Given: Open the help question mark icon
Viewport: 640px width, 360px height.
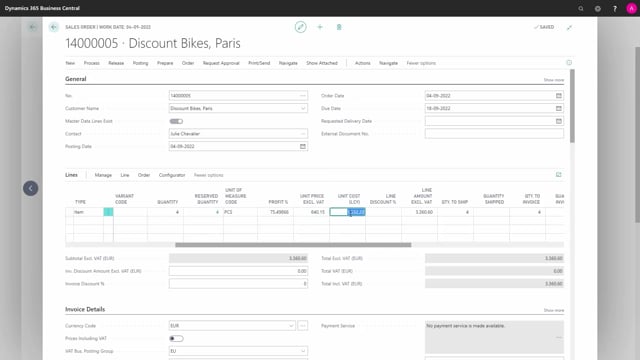Looking at the screenshot, I should (x=615, y=8).
